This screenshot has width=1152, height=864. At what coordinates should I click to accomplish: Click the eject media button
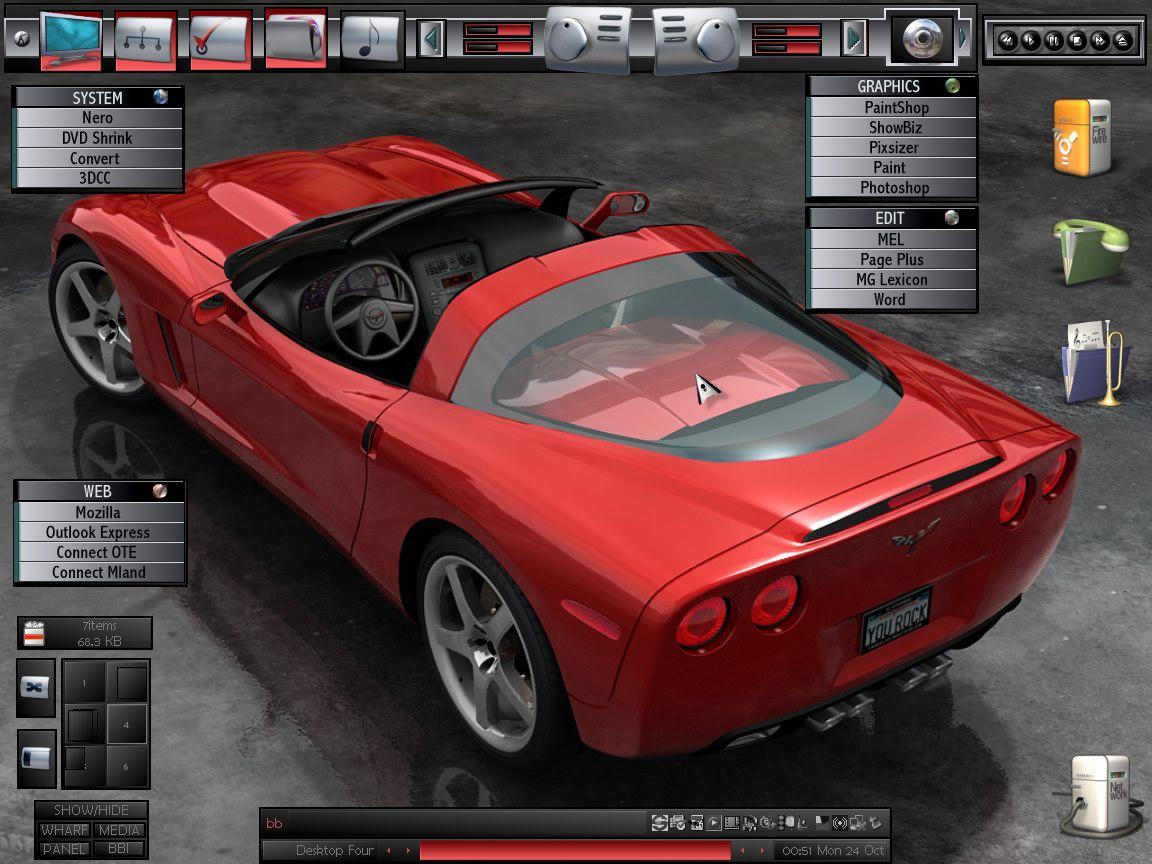[1123, 40]
